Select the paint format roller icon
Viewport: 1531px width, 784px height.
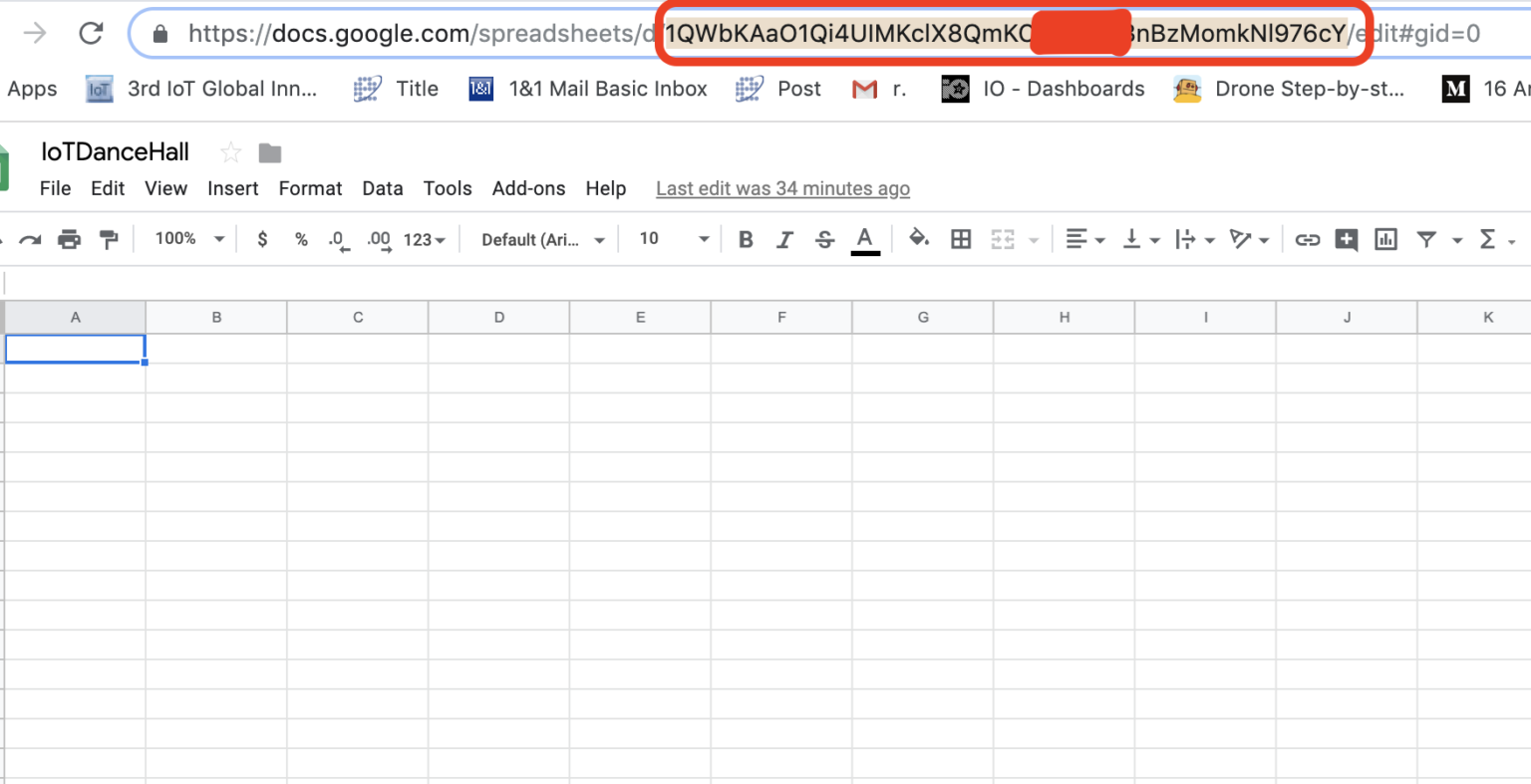coord(109,239)
